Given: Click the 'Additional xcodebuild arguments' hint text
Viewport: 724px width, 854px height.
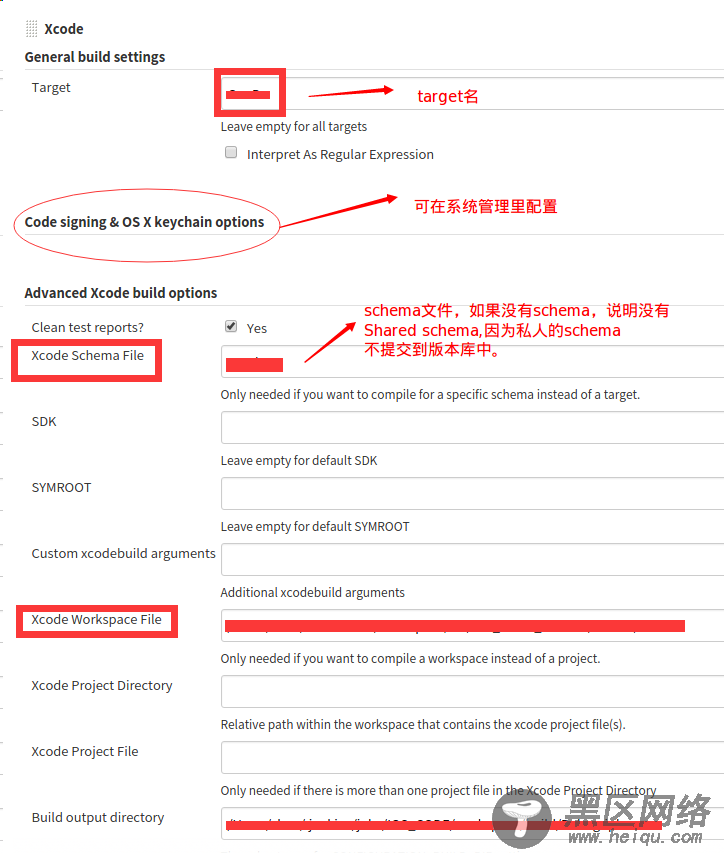Looking at the screenshot, I should click(x=313, y=593).
